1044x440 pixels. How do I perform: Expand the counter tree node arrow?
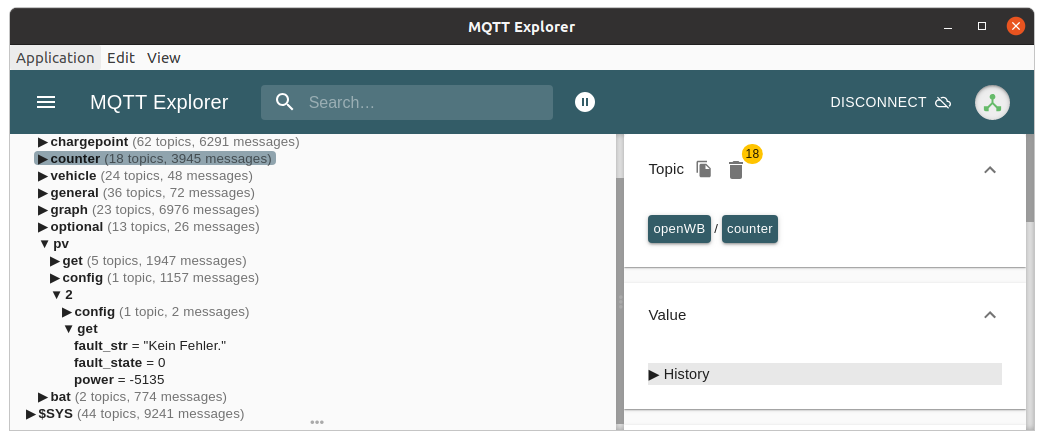[x=43, y=159]
